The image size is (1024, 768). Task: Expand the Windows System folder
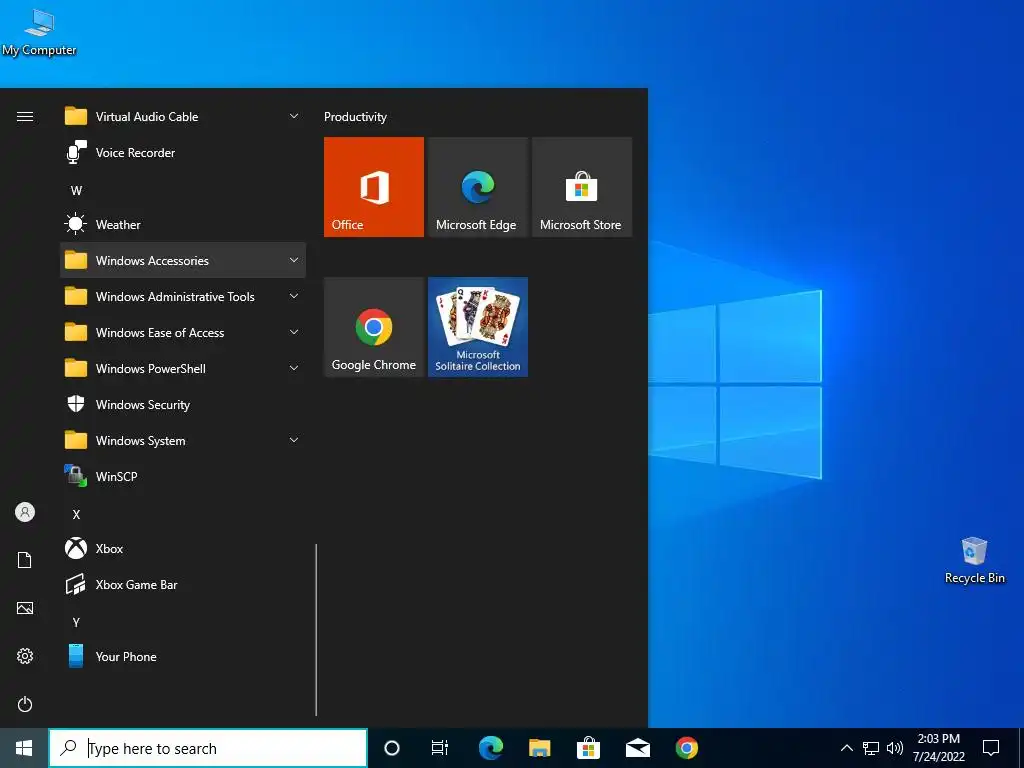point(183,441)
